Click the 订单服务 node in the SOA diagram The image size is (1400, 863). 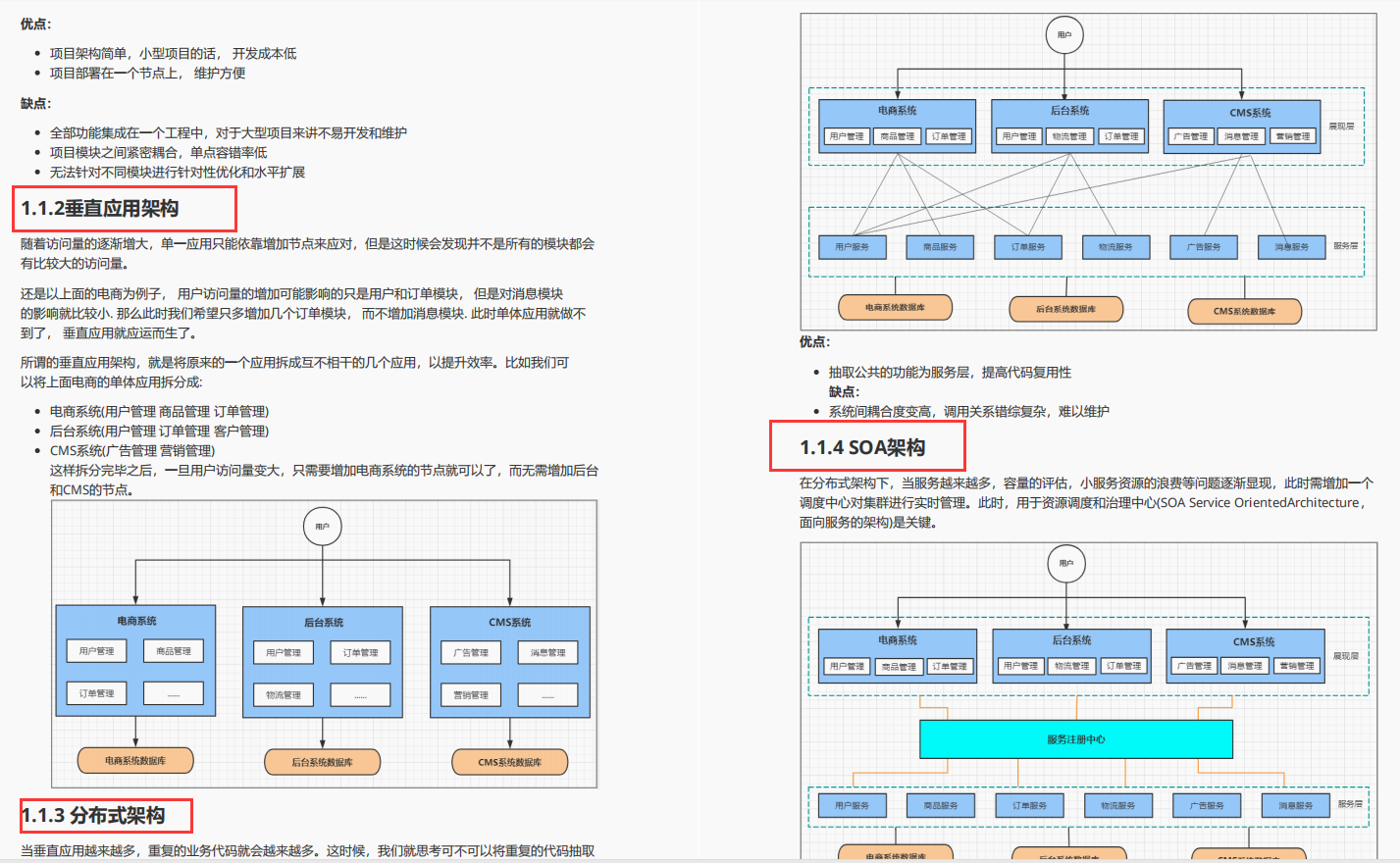pos(1028,804)
